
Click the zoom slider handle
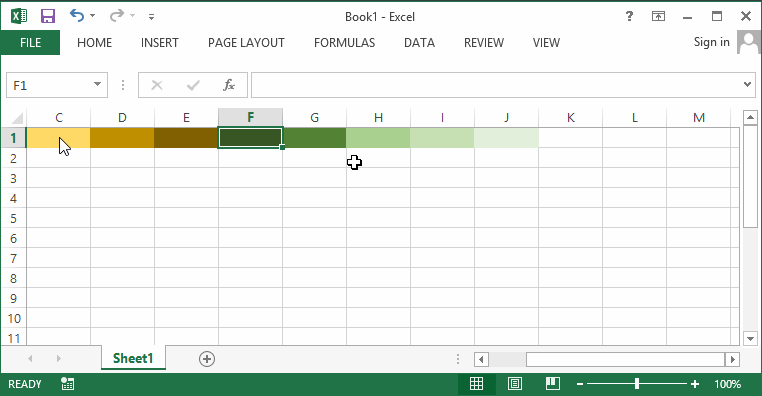pyautogui.click(x=637, y=384)
